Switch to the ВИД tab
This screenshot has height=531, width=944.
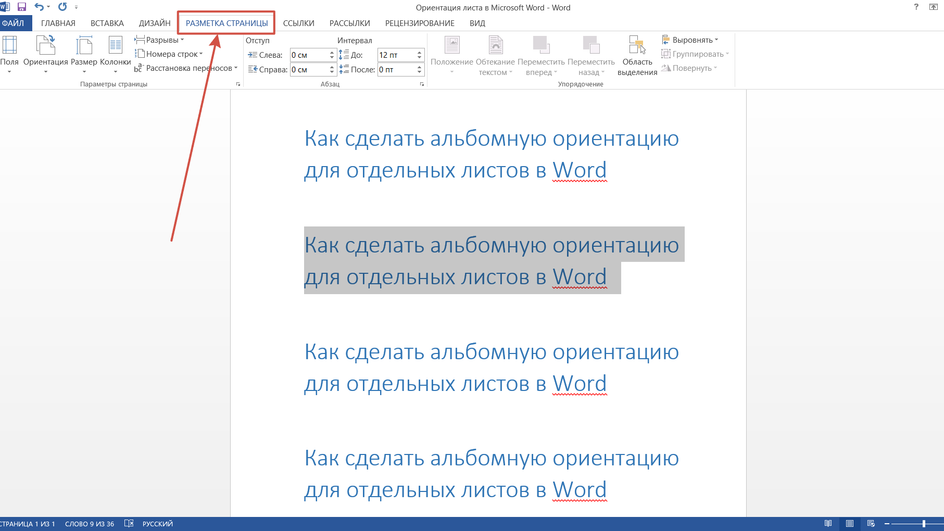pos(477,23)
